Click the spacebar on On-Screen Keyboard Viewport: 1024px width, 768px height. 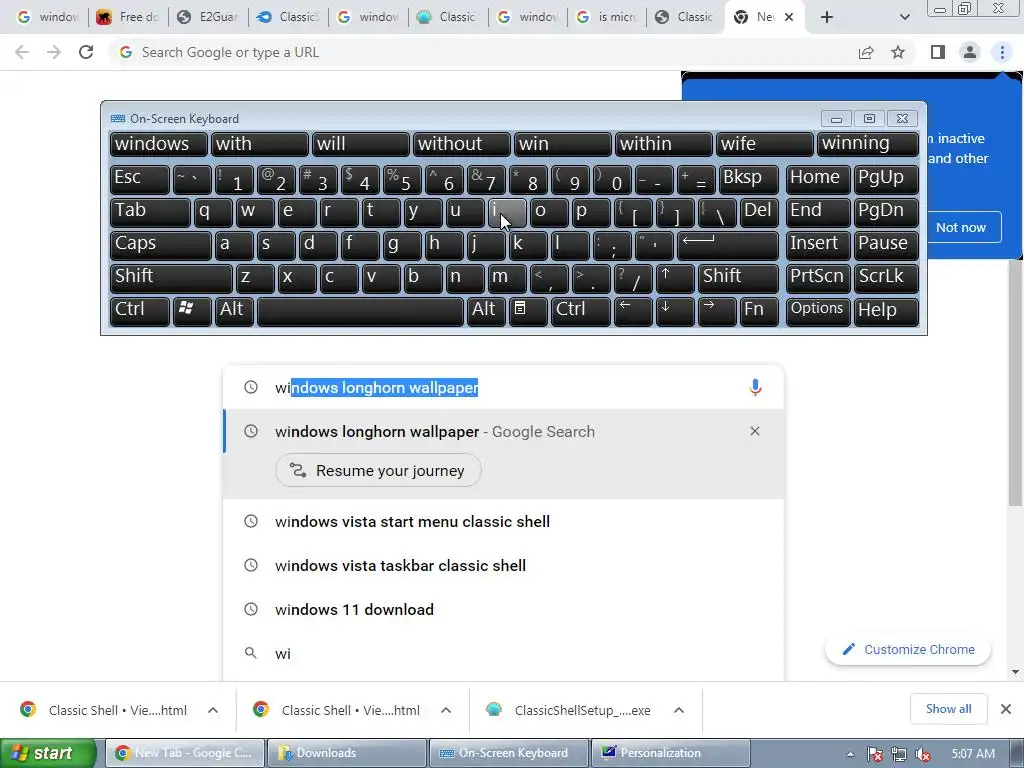[360, 310]
